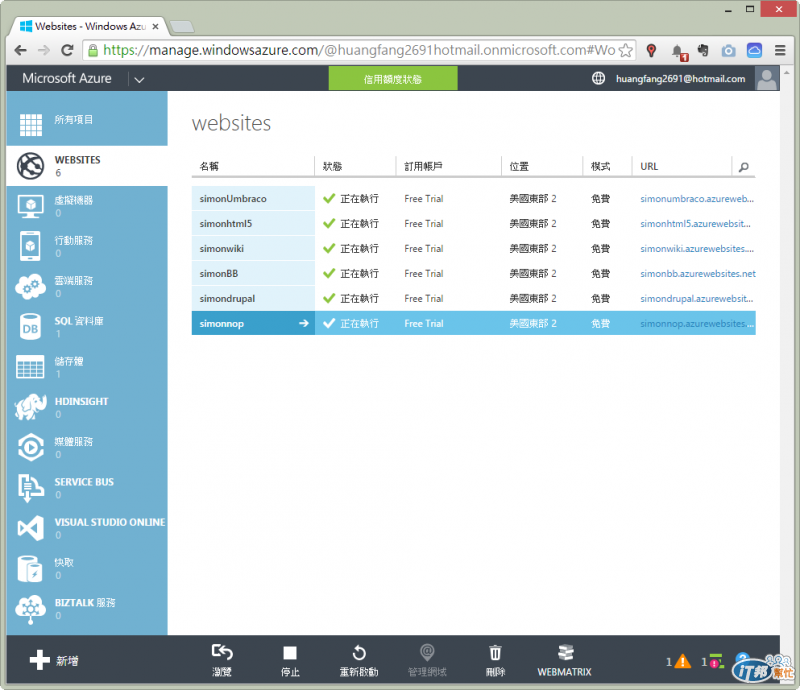This screenshot has width=800, height=690.
Task: Select the simonhtml5 website row
Action: (473, 224)
